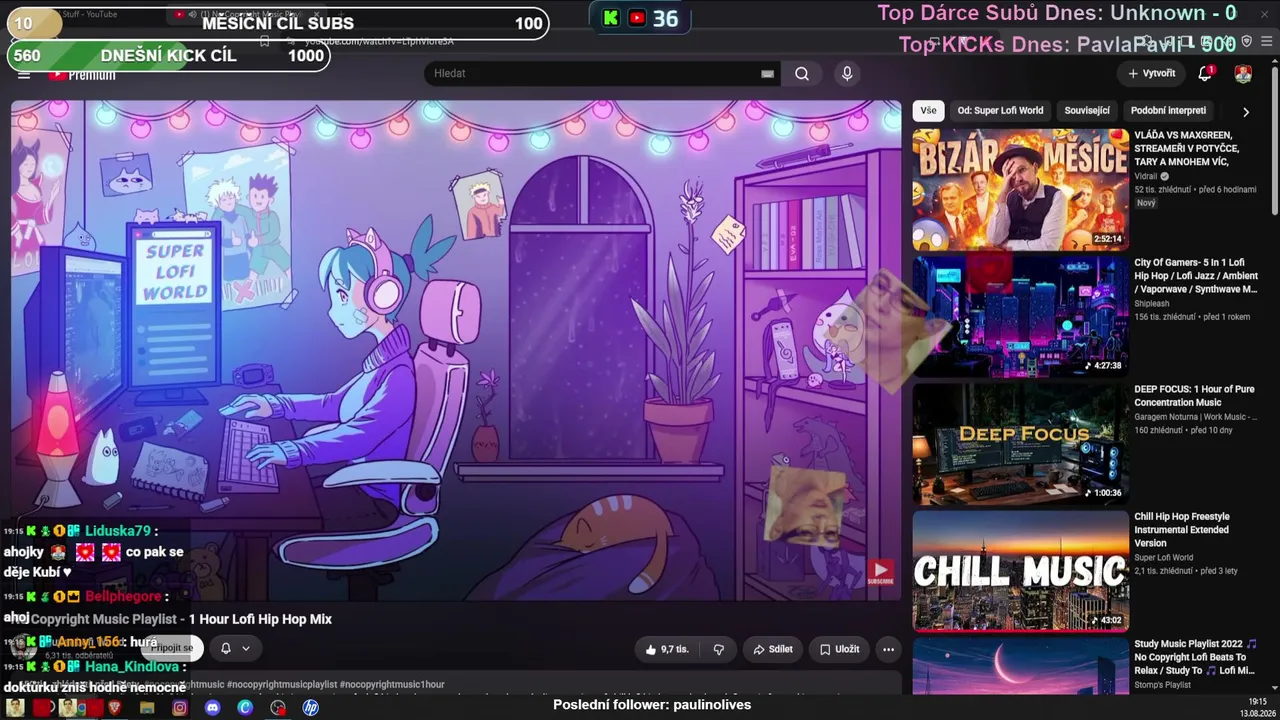Open Brave browser from the taskbar
Image resolution: width=1280 pixels, height=720 pixels.
coord(114,708)
